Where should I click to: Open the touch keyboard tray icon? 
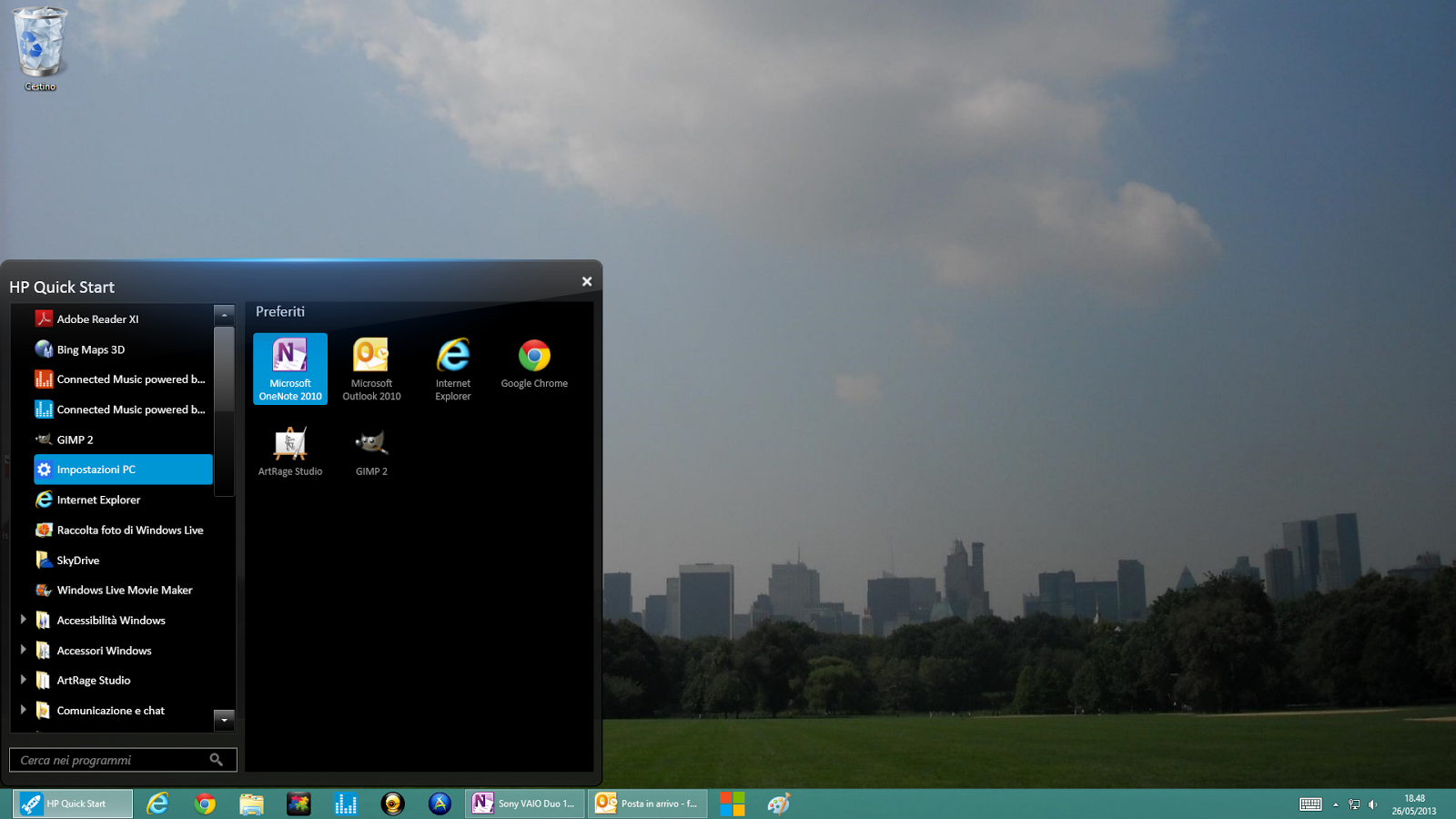point(1310,804)
